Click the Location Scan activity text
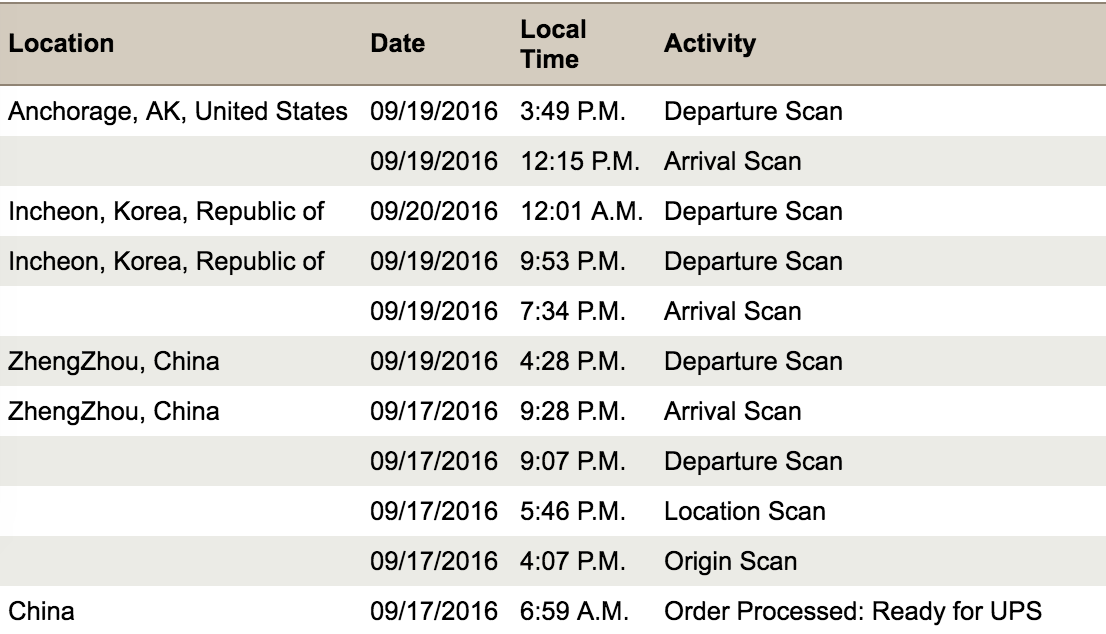The height and width of the screenshot is (634, 1106). [744, 511]
